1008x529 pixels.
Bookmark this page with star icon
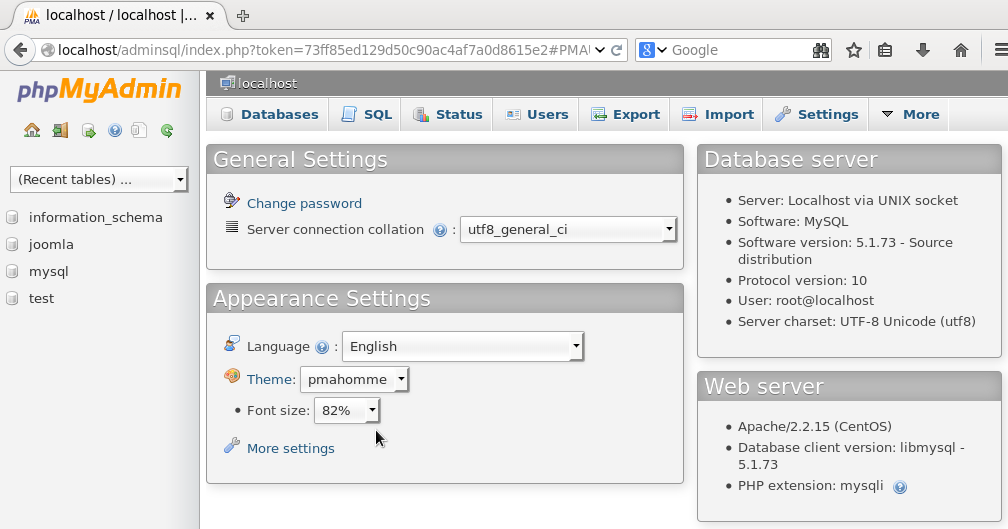[x=854, y=50]
